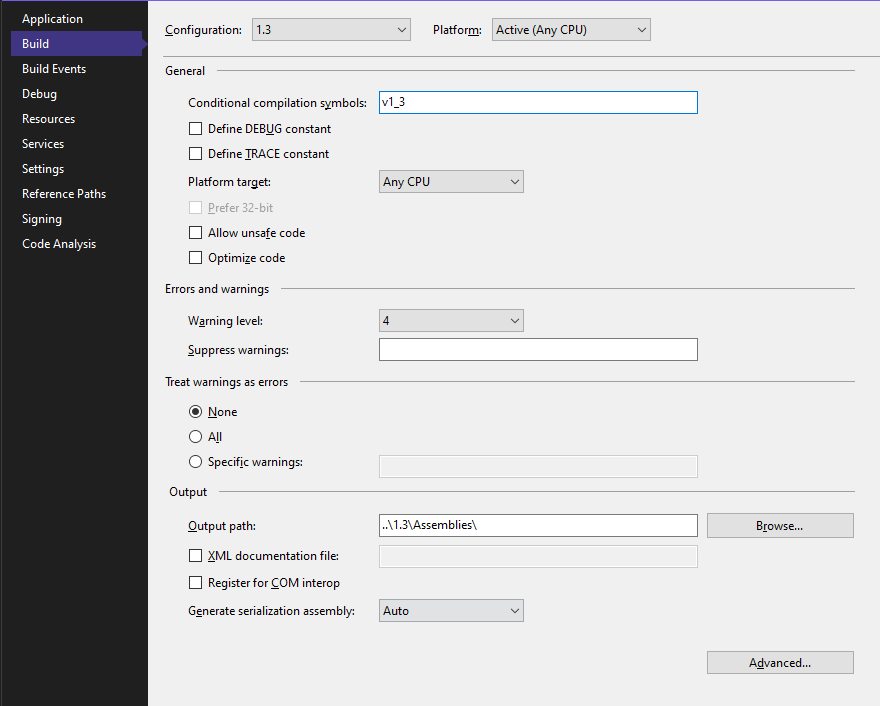Select the All warnings radio button
This screenshot has height=706, width=880.
pyautogui.click(x=195, y=436)
